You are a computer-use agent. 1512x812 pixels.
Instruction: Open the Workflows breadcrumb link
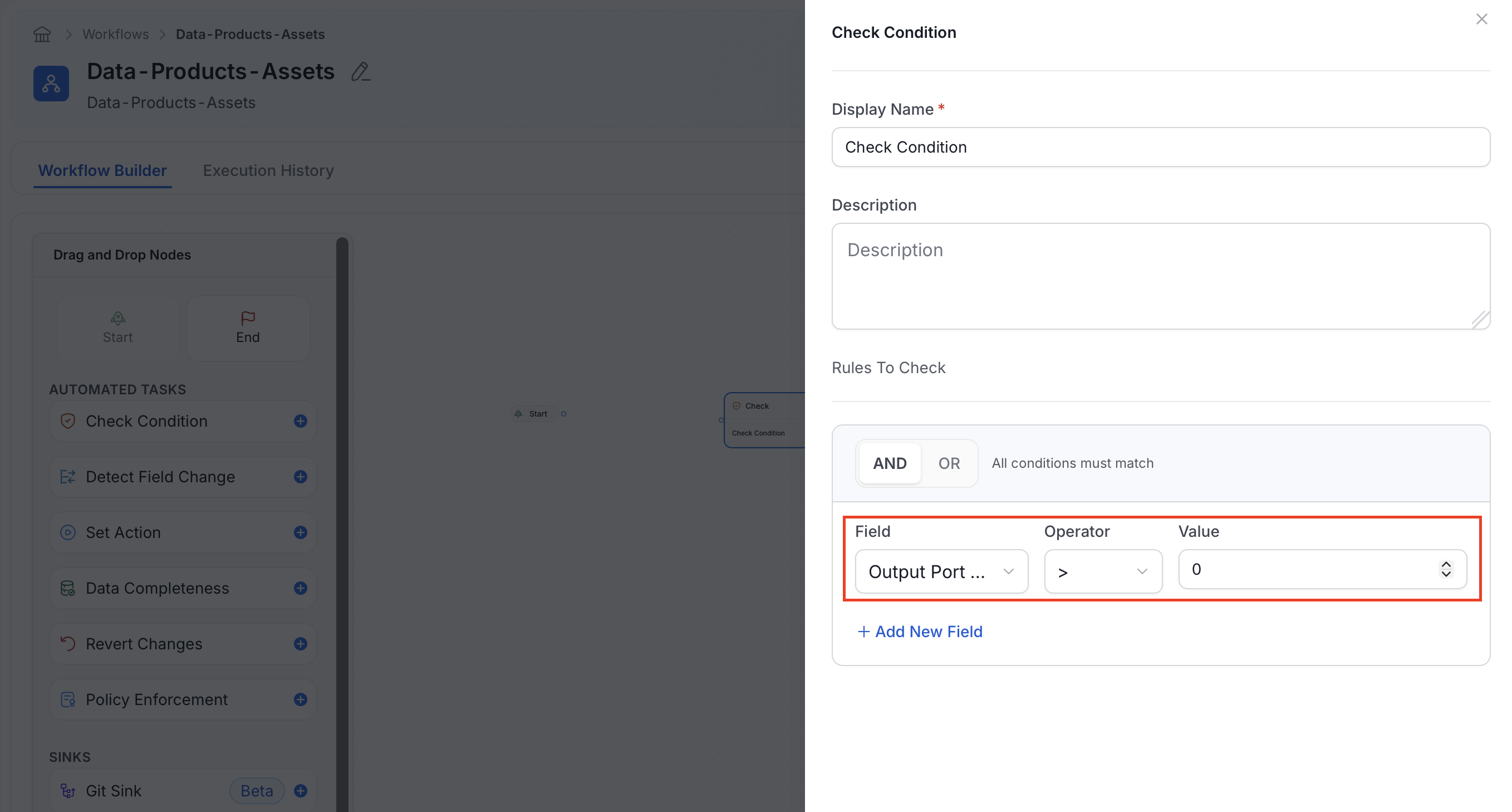tap(116, 34)
